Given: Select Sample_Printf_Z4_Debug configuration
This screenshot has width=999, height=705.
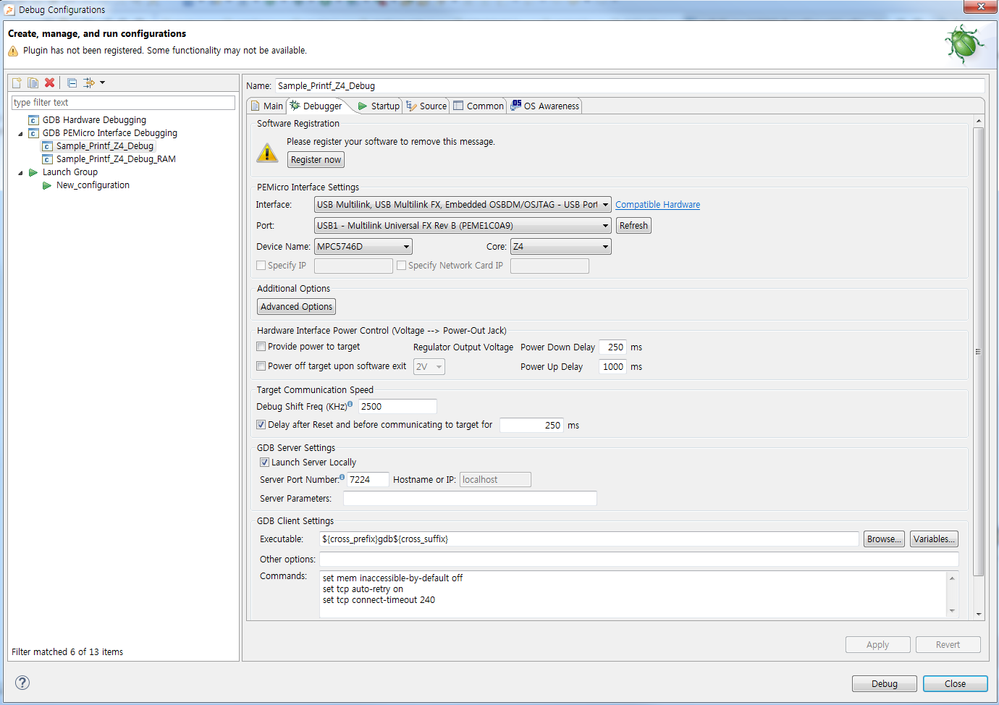Looking at the screenshot, I should click(x=104, y=146).
